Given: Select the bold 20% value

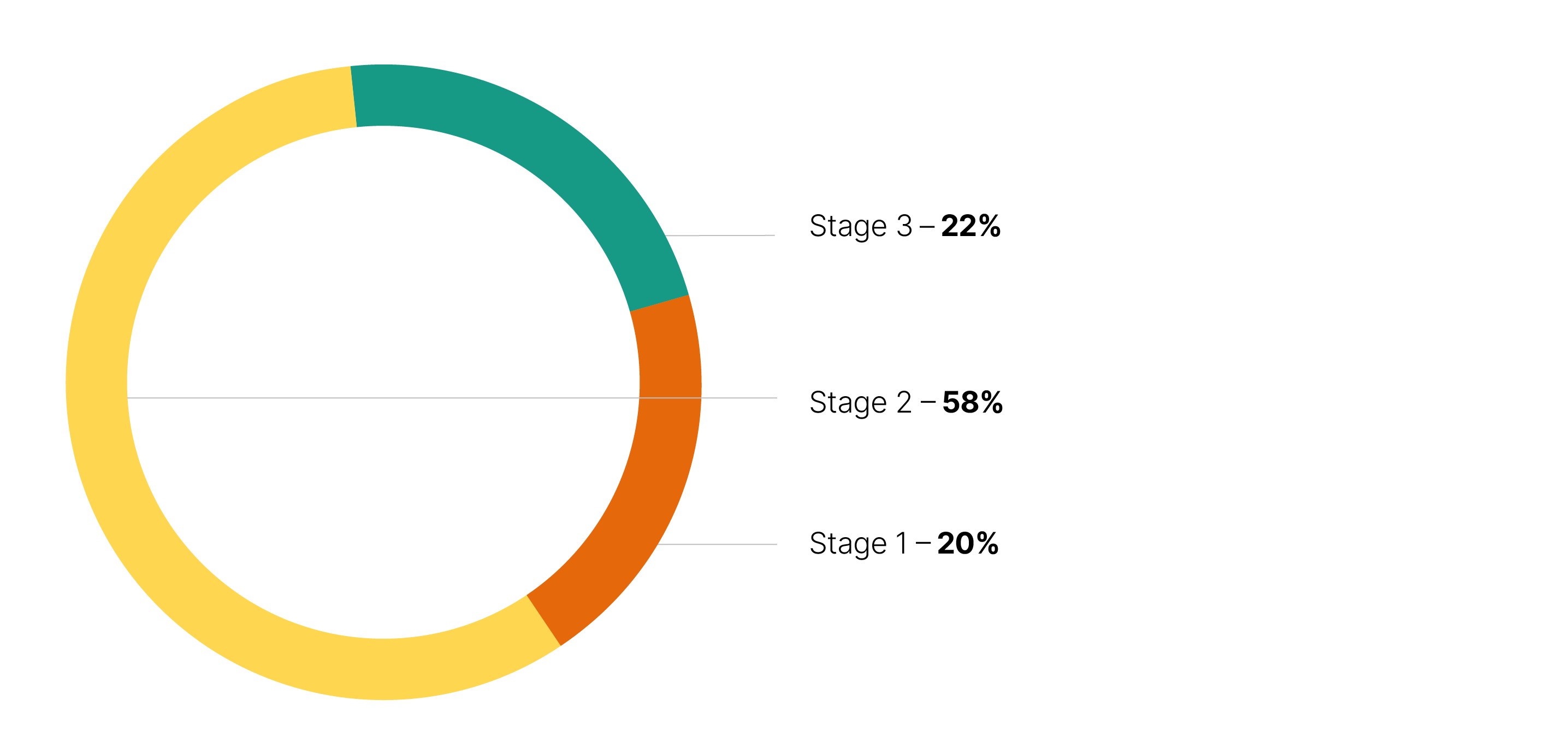Looking at the screenshot, I should click(968, 544).
